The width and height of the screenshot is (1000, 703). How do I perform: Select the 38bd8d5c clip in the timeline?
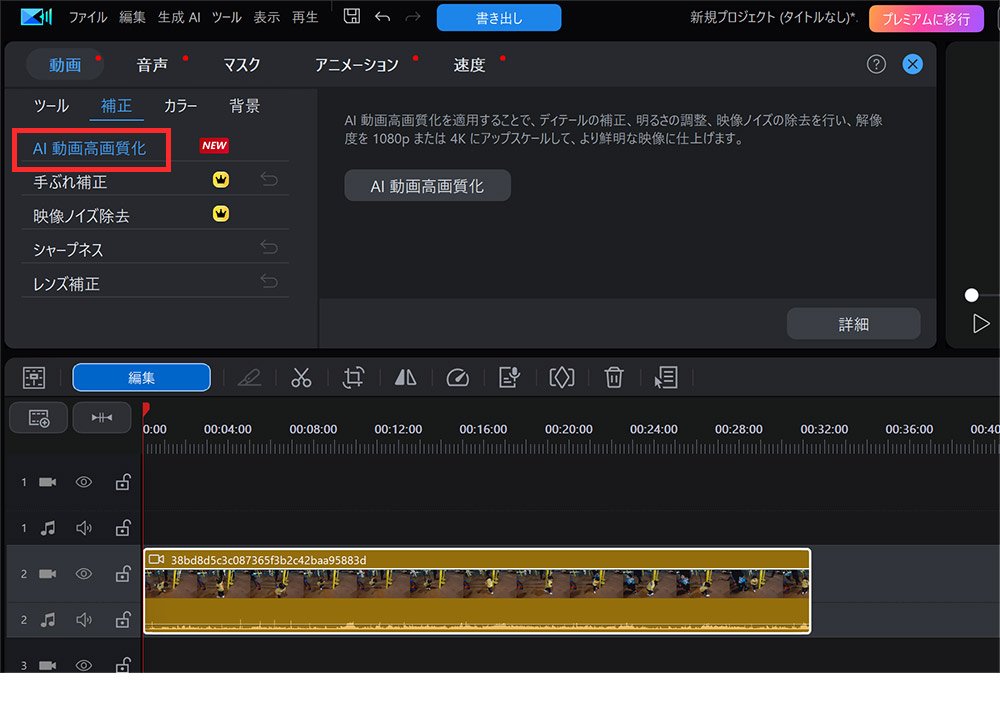(478, 590)
